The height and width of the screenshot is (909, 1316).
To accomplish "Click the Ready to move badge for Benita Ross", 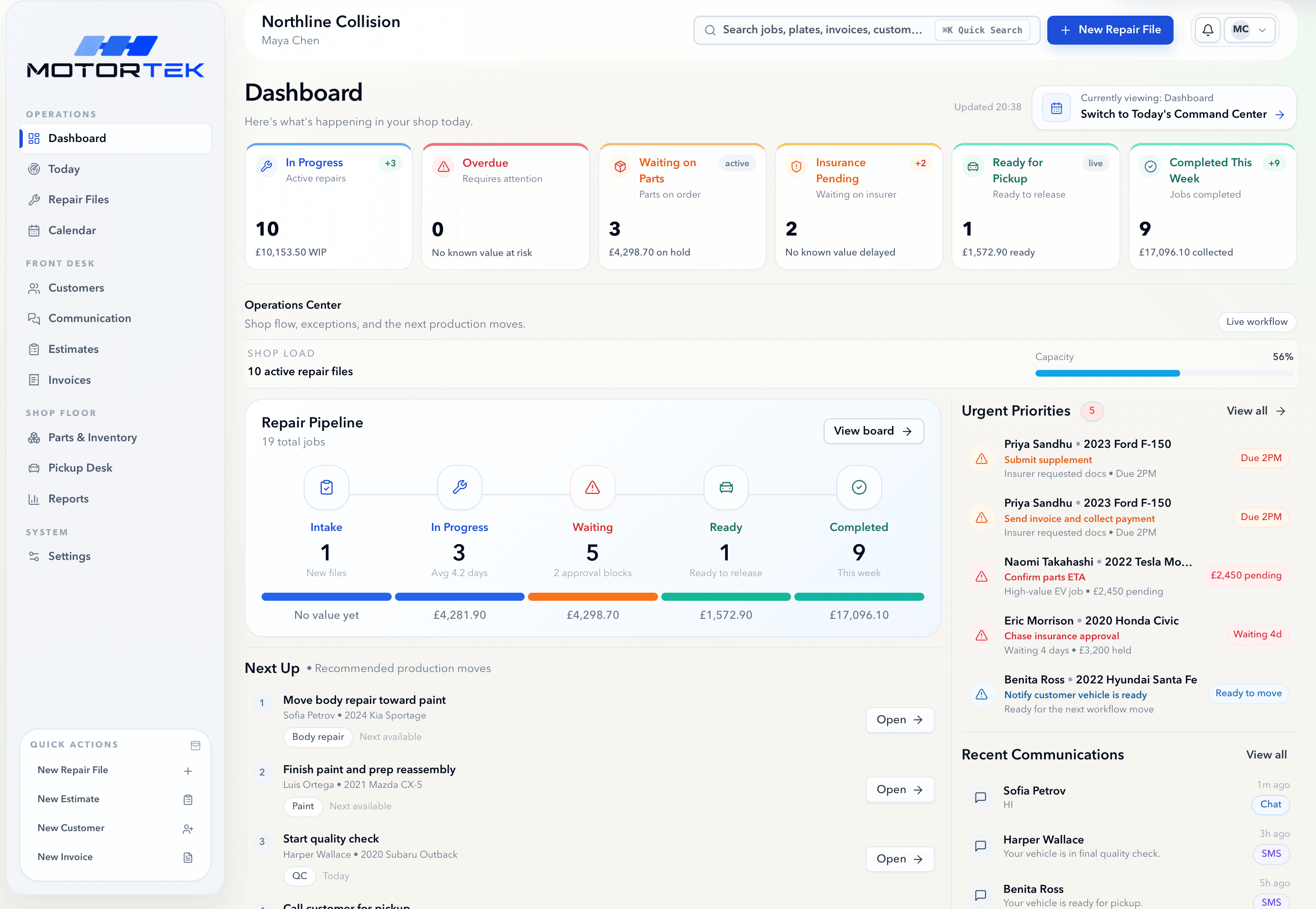I will coord(1248,693).
